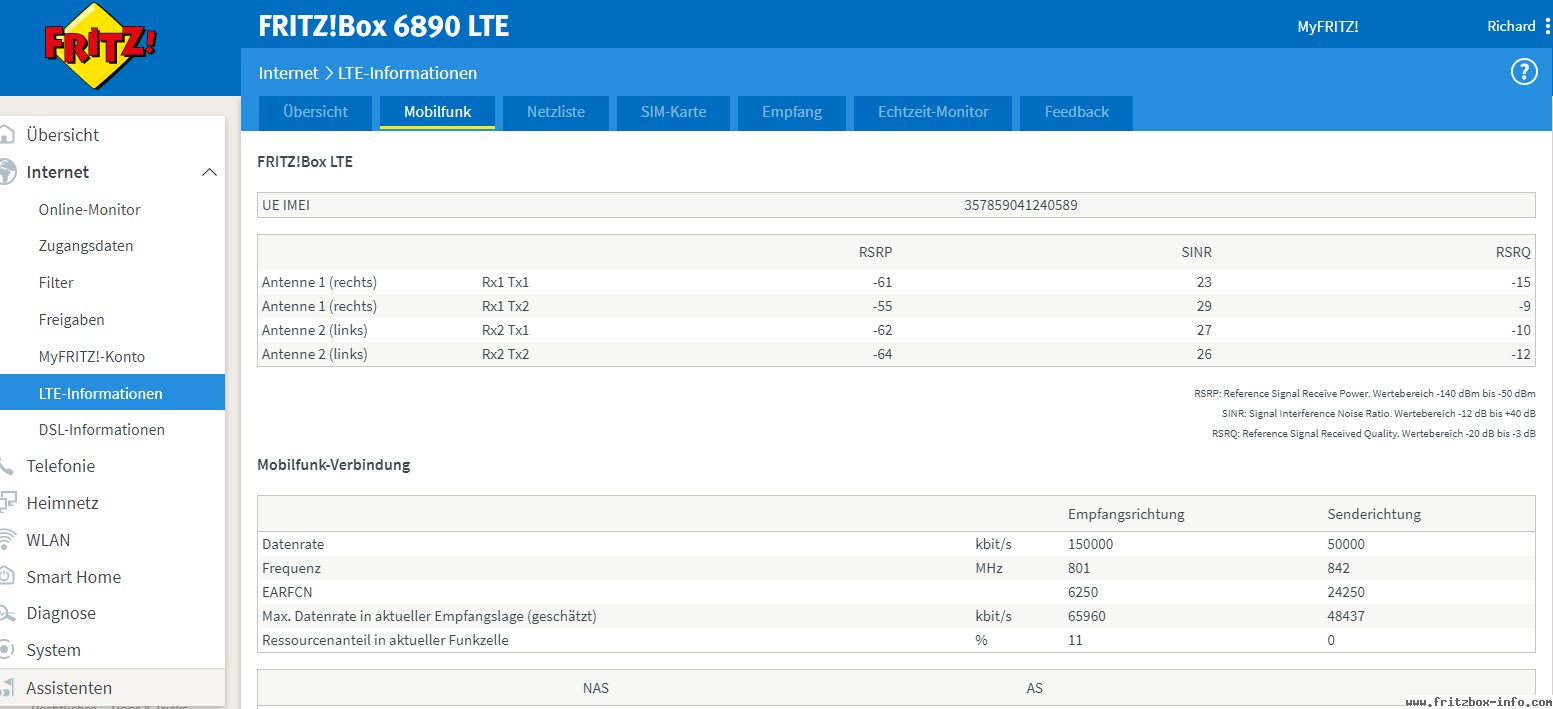
Task: Click the Assistenten icon in sidebar
Action: click(7, 688)
